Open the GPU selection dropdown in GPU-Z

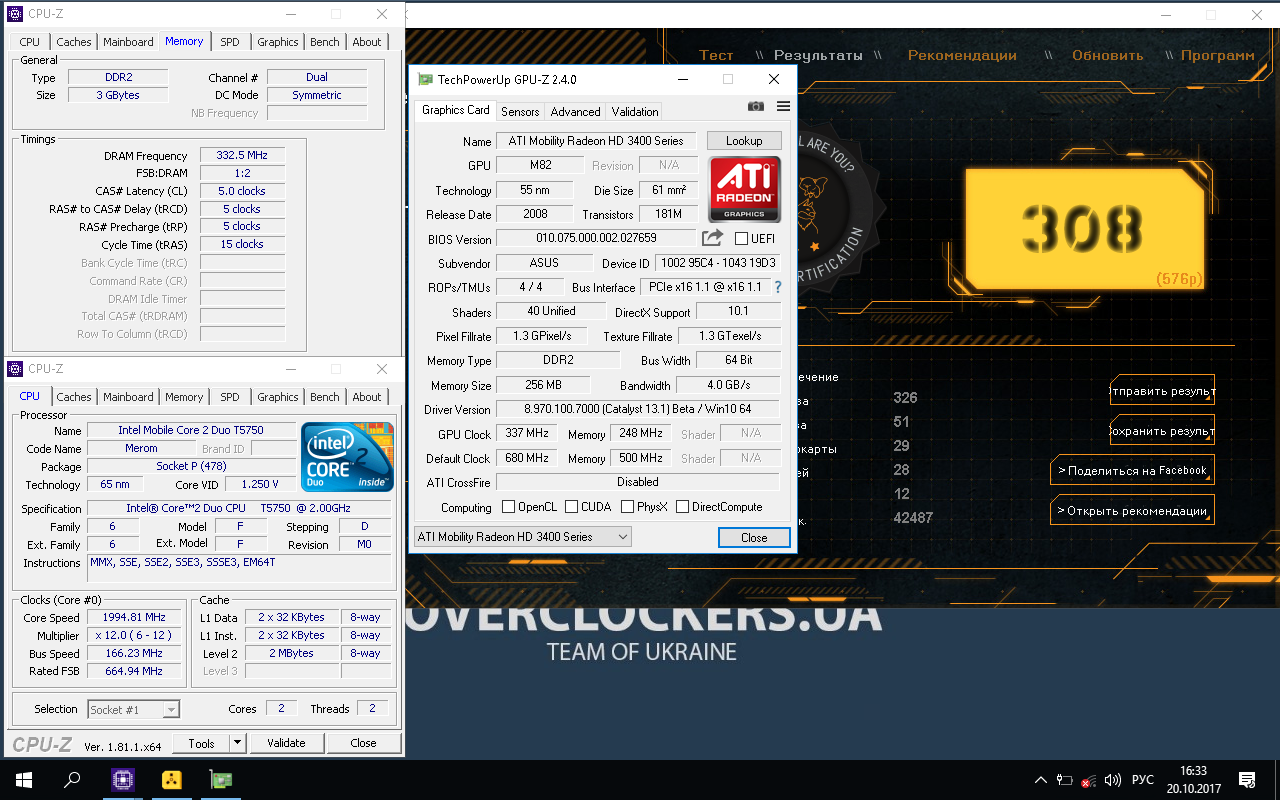pos(523,537)
